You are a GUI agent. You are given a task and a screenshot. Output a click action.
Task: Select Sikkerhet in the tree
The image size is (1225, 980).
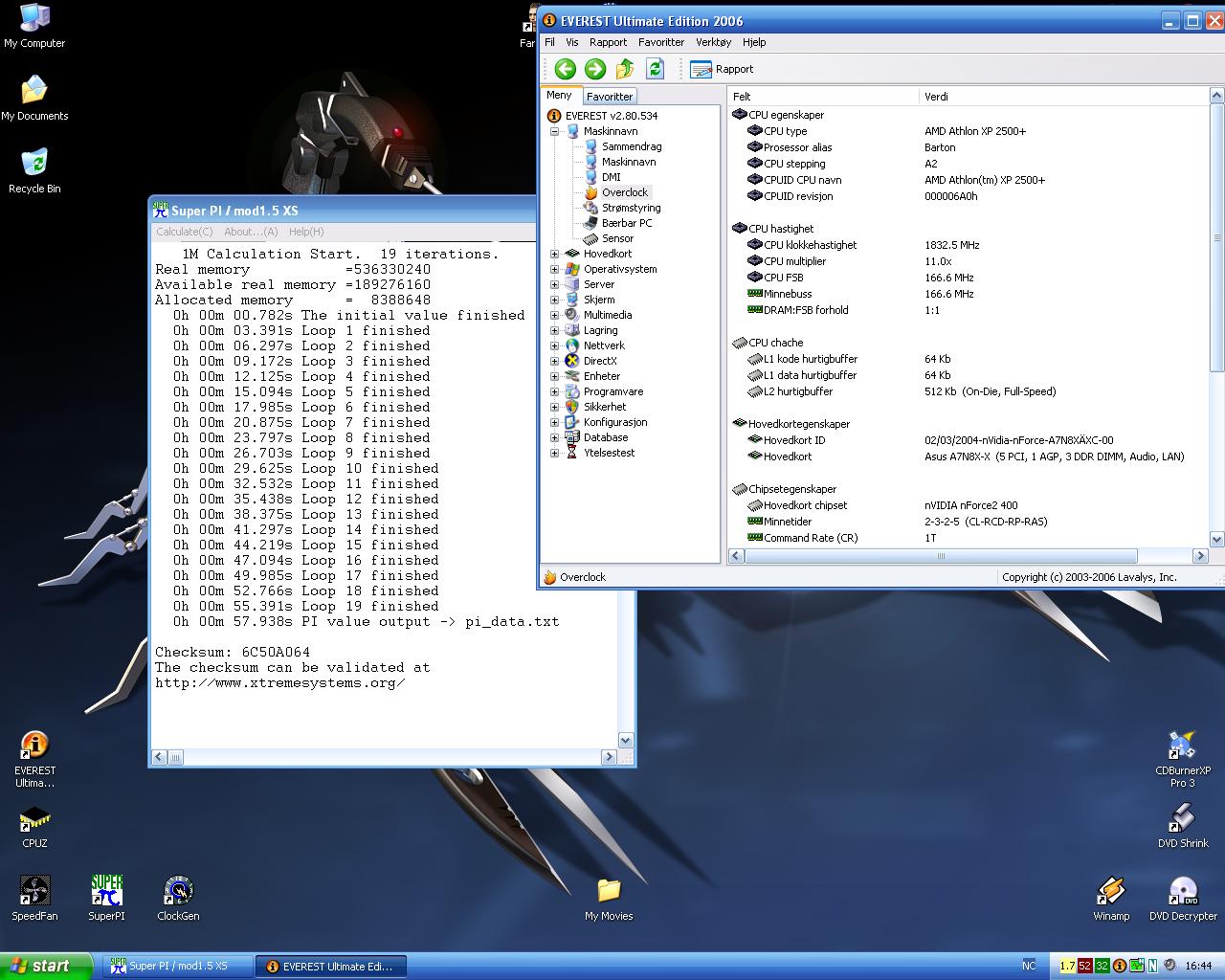click(x=605, y=407)
